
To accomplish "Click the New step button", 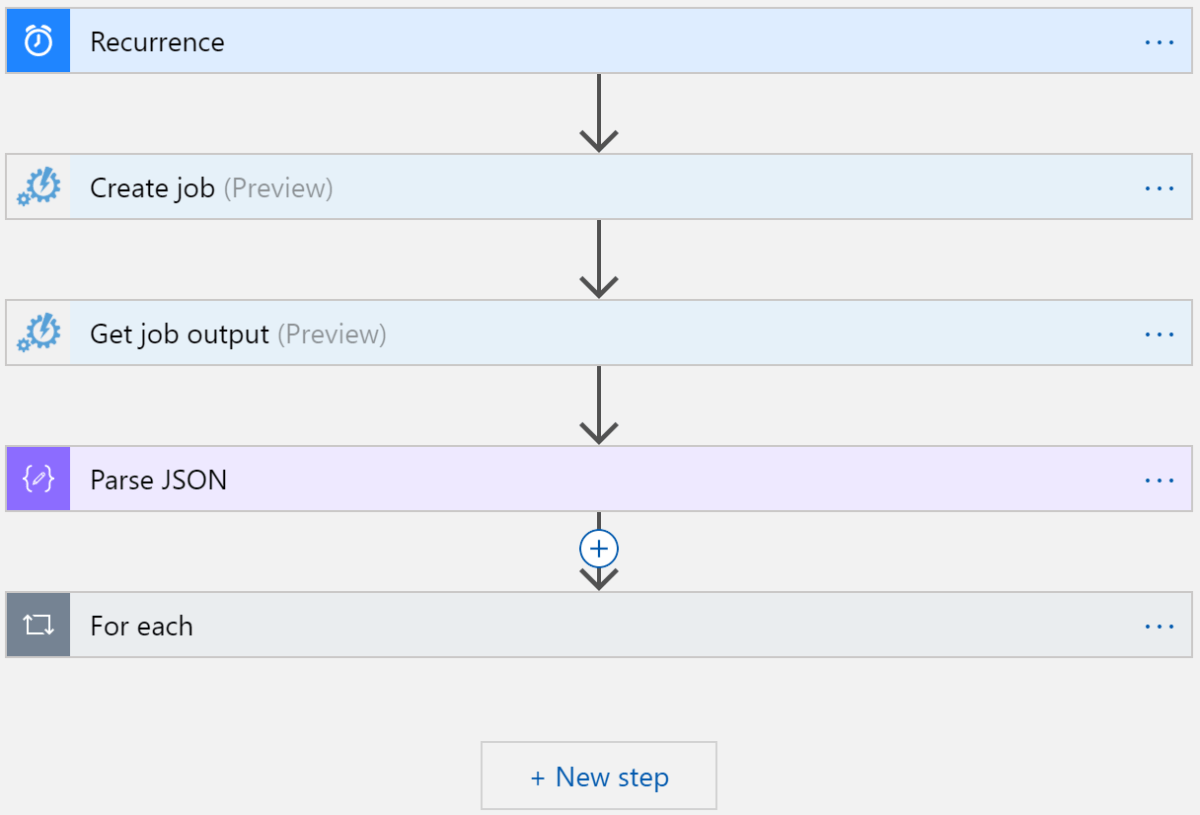I will coord(598,775).
